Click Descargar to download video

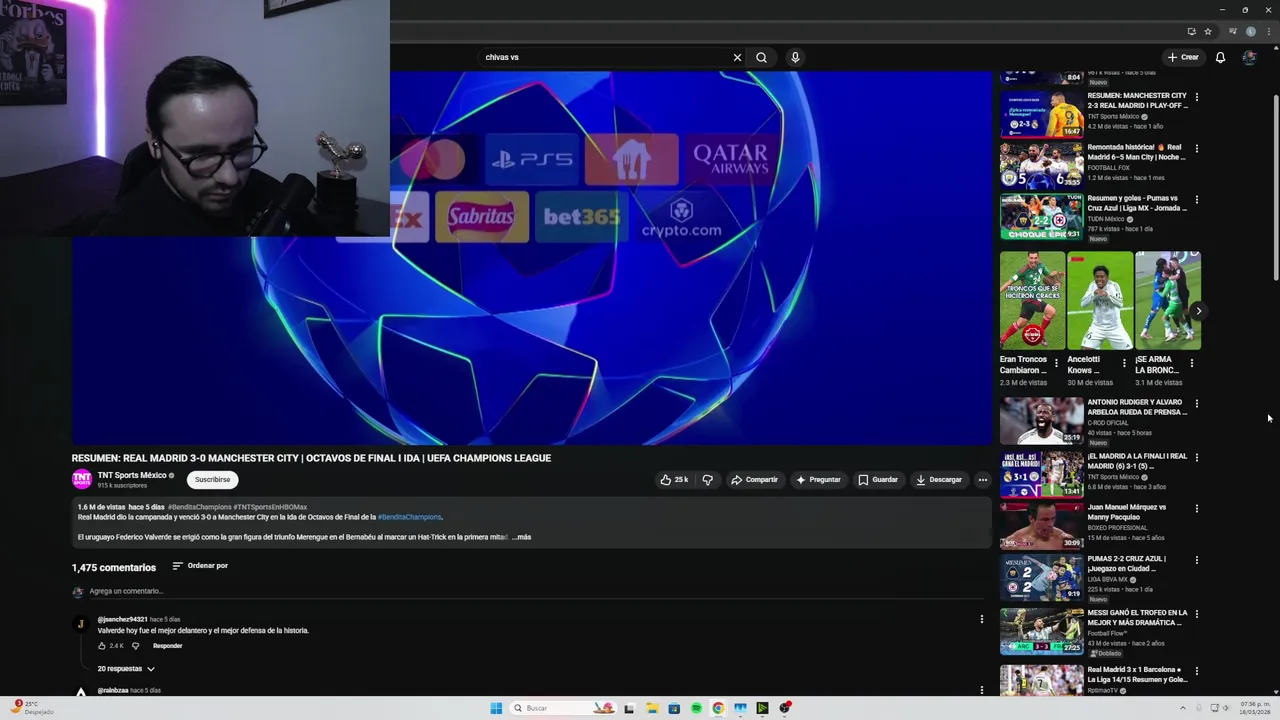pyautogui.click(x=939, y=480)
